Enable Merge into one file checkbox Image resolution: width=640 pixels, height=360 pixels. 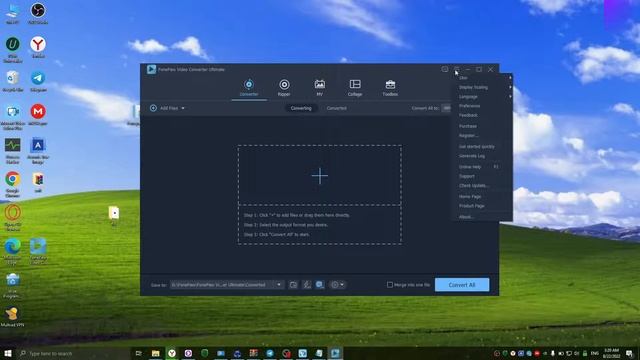[390, 284]
